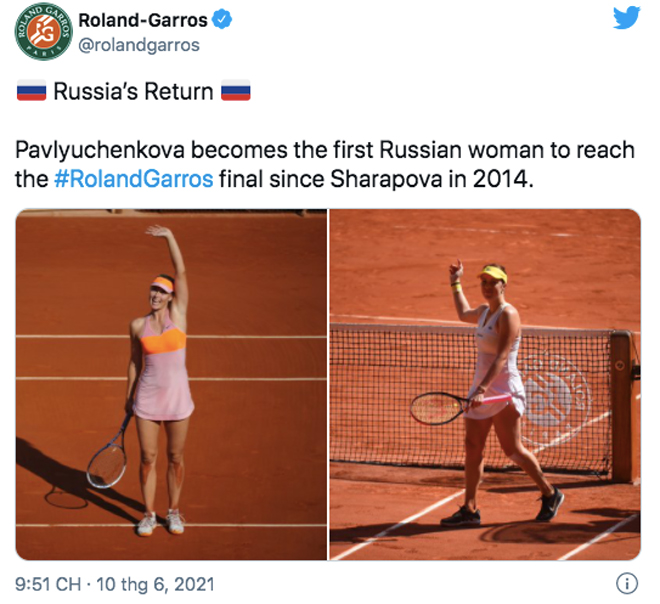The width and height of the screenshot is (660, 604).
Task: Click the yellow visor in the right photo
Action: [x=492, y=274]
